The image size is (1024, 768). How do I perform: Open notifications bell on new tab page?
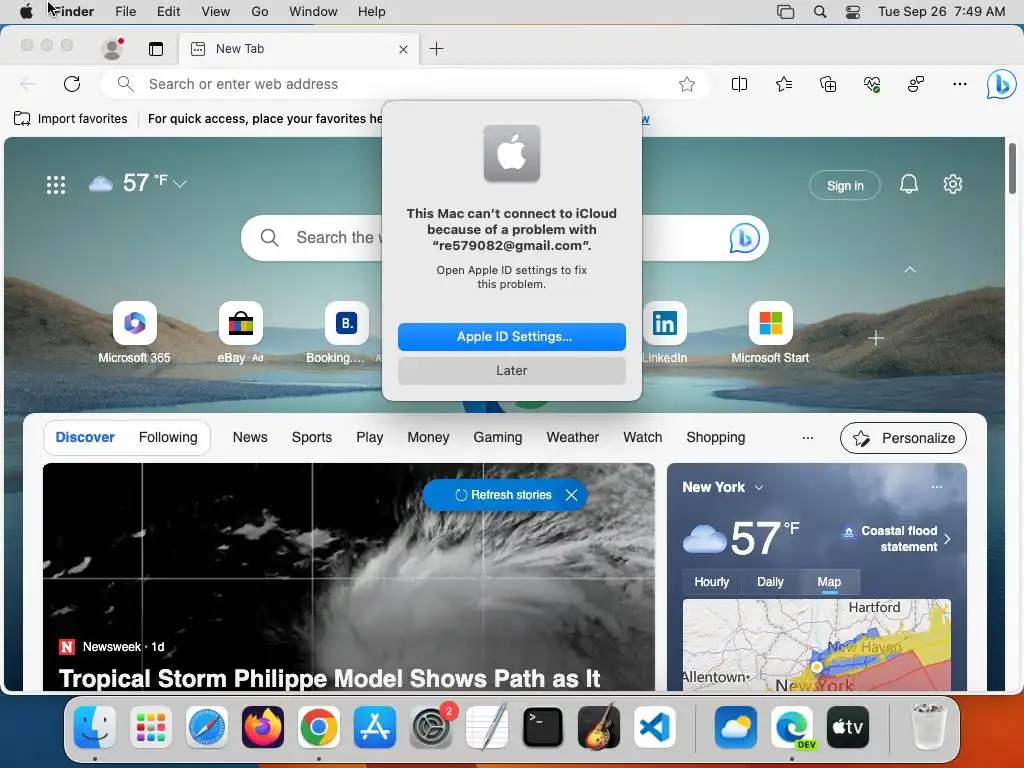point(908,184)
